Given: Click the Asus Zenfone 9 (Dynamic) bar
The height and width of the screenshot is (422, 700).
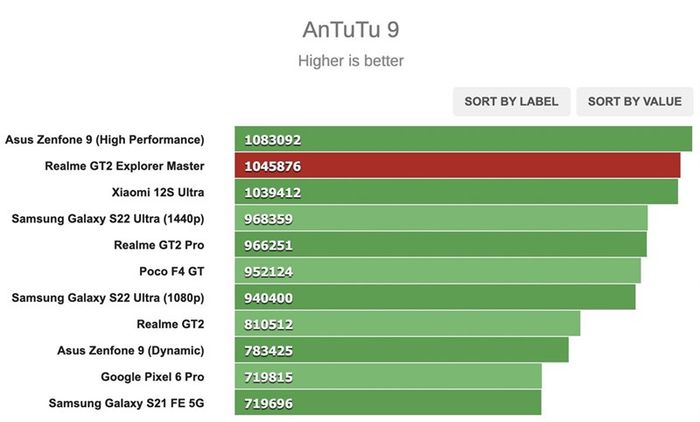Looking at the screenshot, I should pos(402,350).
